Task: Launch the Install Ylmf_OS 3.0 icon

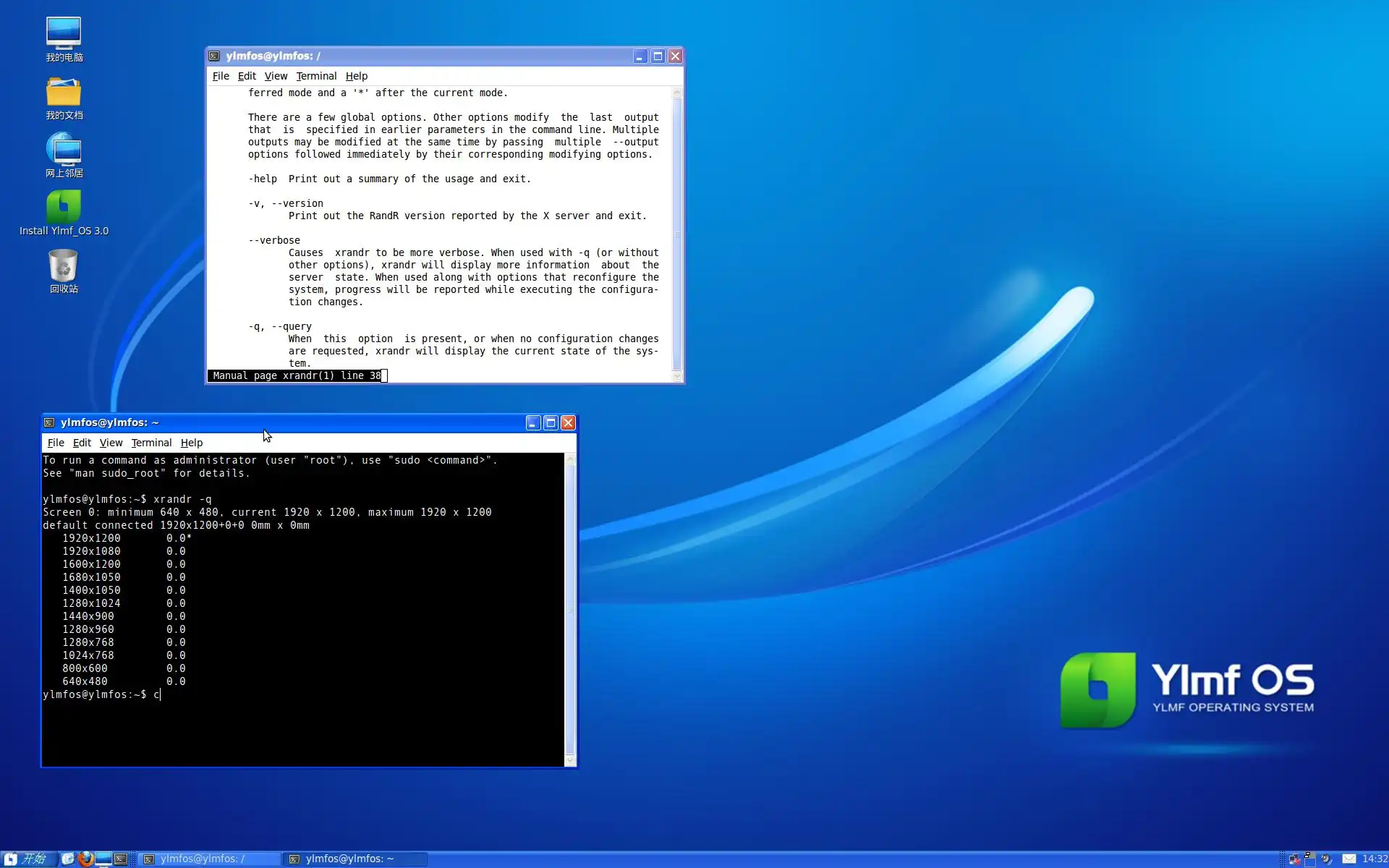Action: (x=64, y=208)
